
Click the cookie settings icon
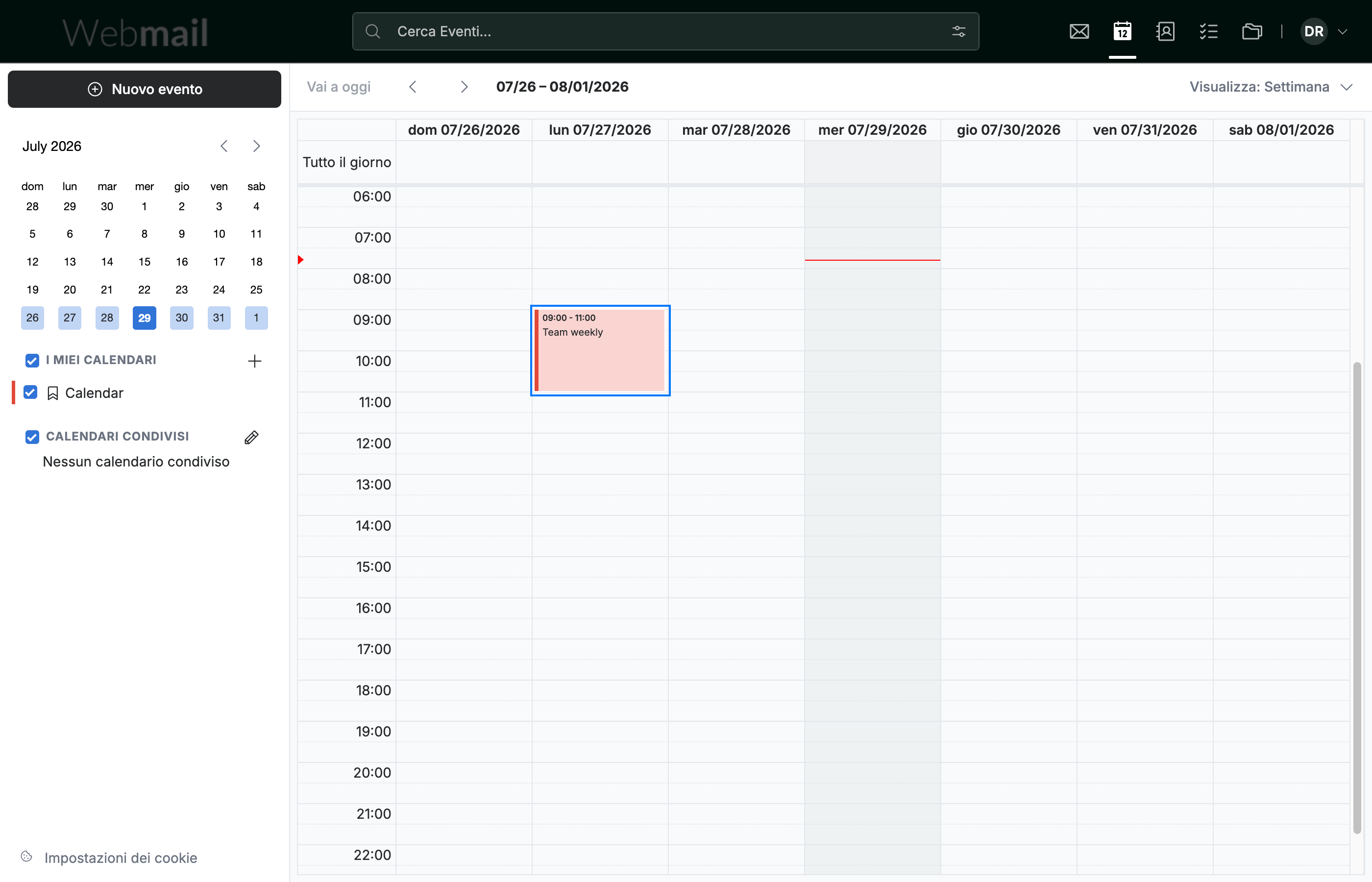(26, 856)
